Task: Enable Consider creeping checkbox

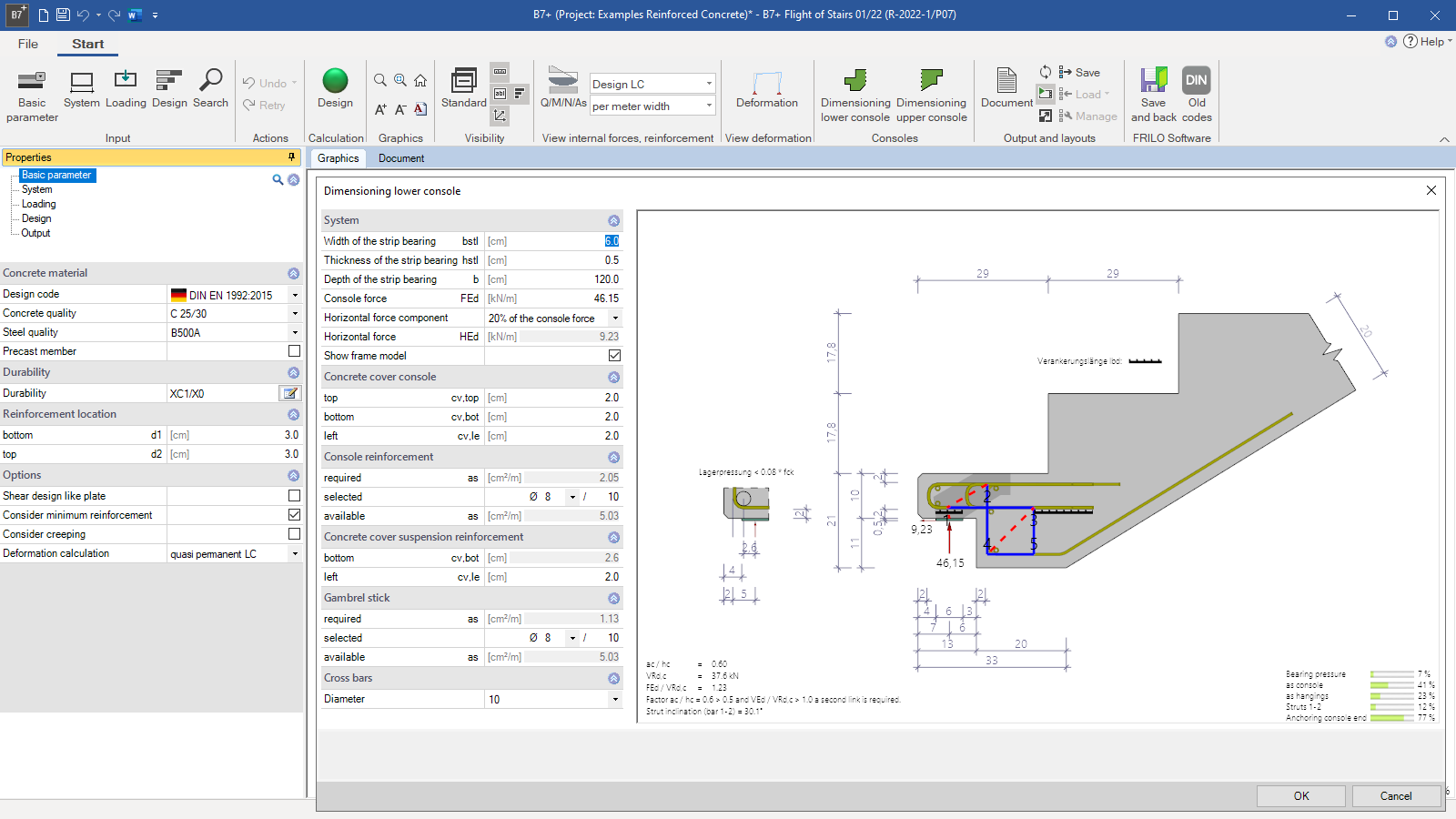Action: pyautogui.click(x=294, y=534)
